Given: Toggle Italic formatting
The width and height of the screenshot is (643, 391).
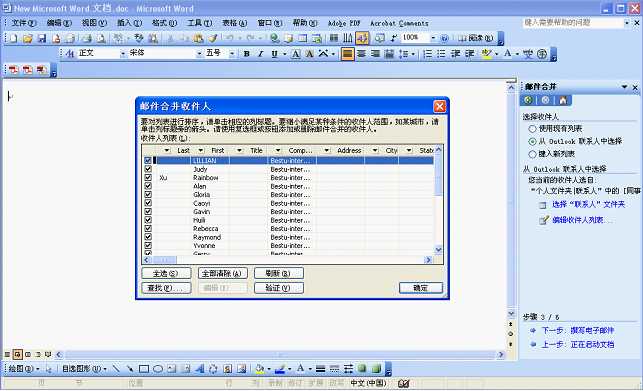Looking at the screenshot, I should pos(260,54).
